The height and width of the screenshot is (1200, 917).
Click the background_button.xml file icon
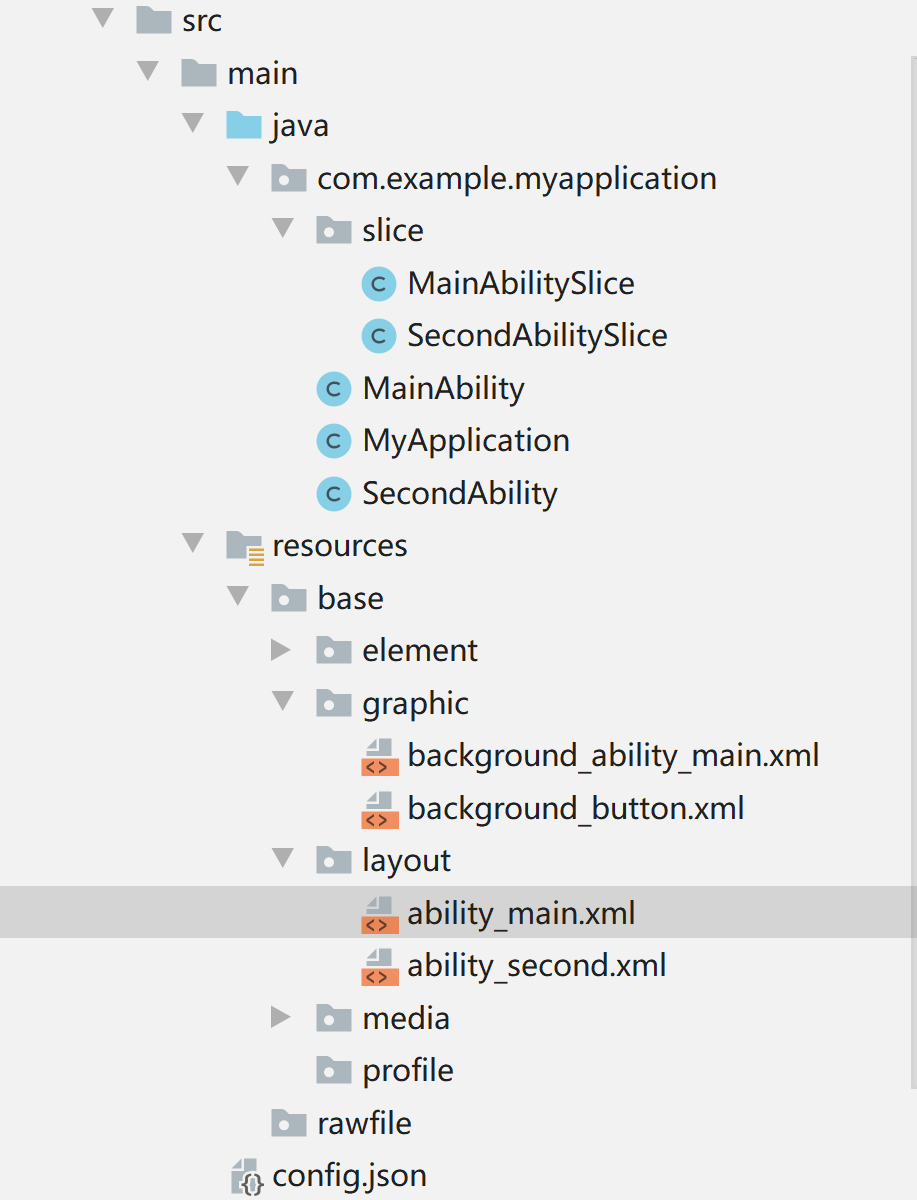(379, 808)
